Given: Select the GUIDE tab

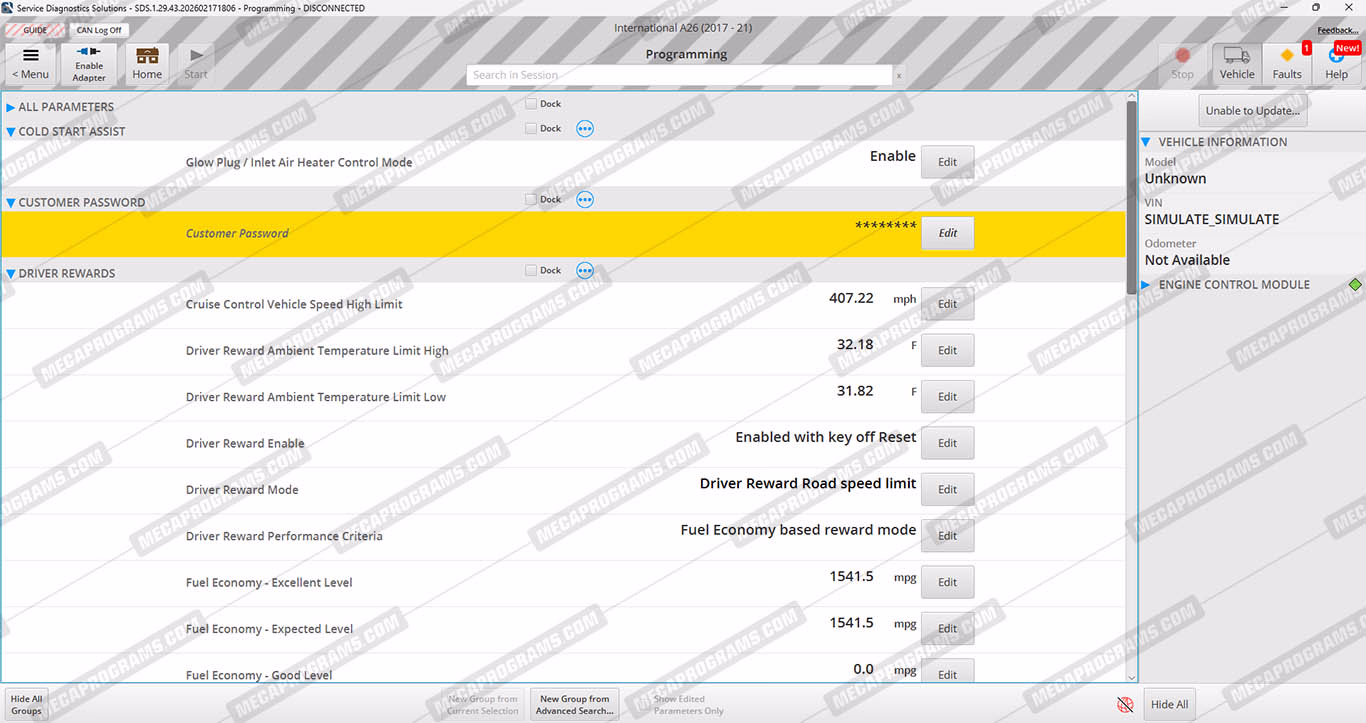Looking at the screenshot, I should pos(35,30).
